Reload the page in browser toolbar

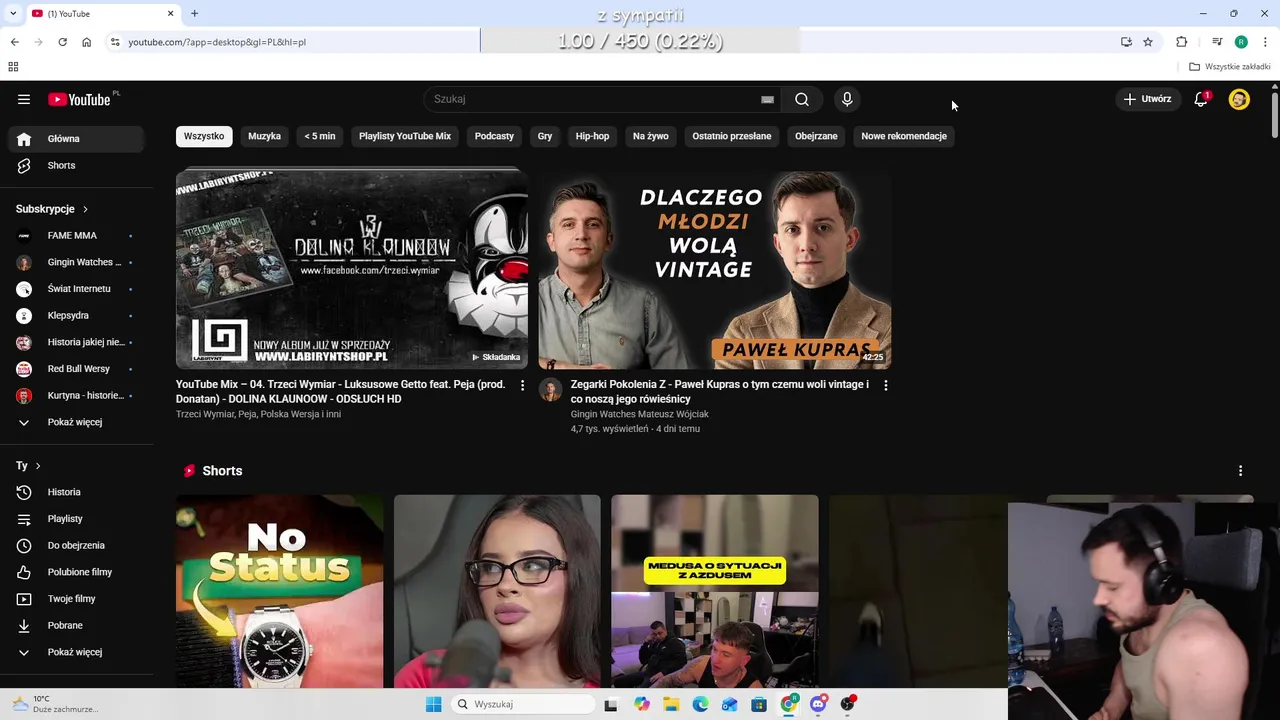62,42
